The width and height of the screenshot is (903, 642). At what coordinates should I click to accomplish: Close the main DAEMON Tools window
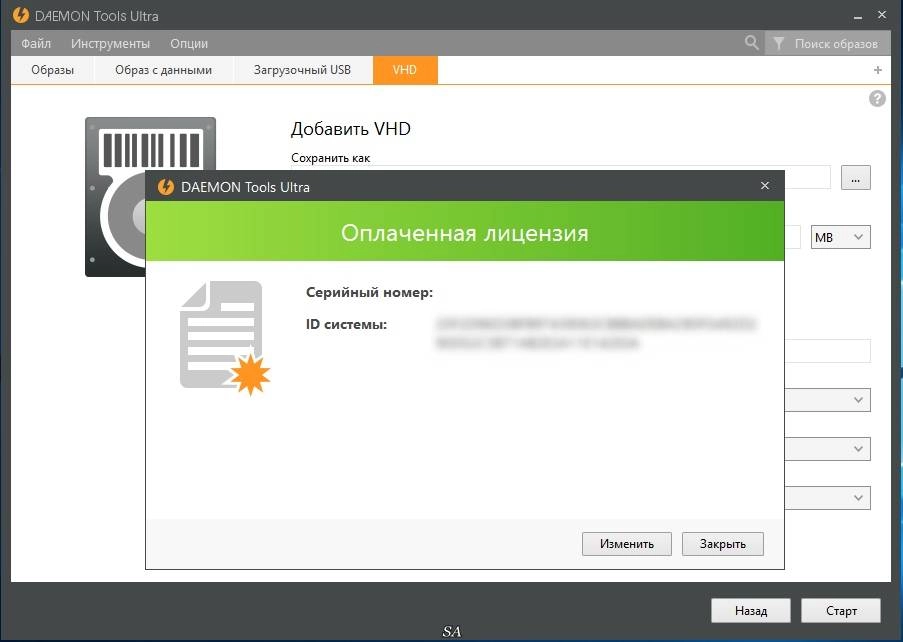[x=882, y=15]
